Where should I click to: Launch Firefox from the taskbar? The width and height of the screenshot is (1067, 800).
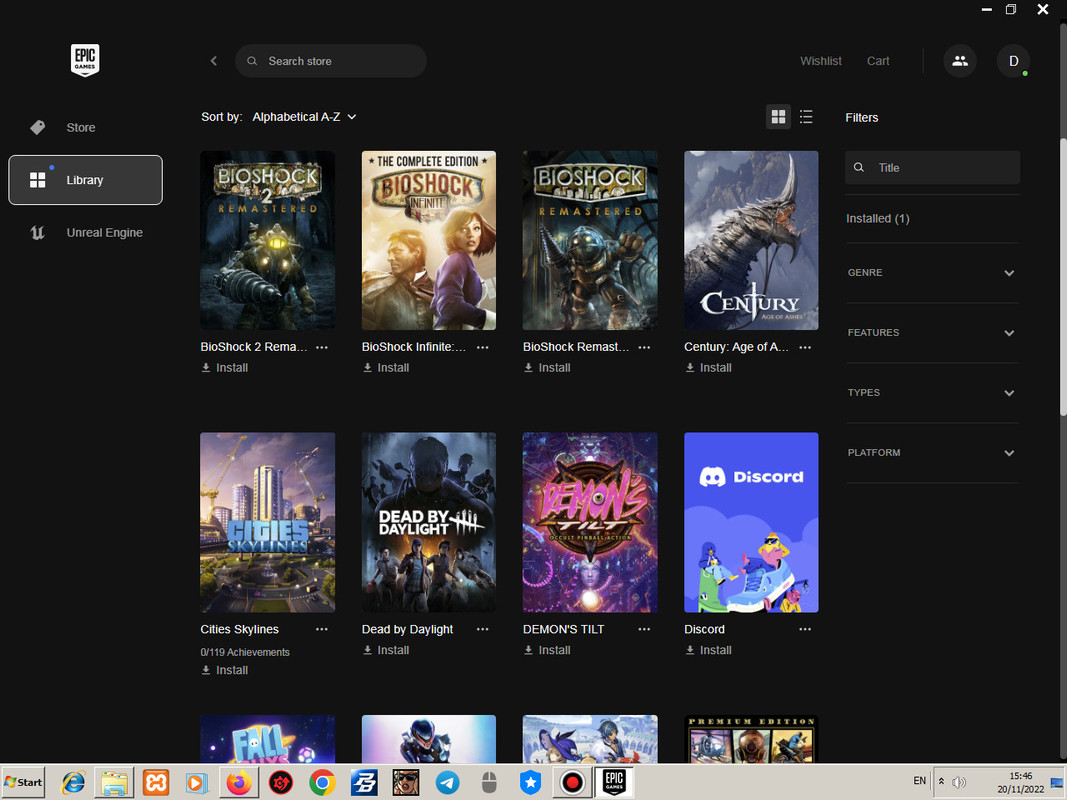pyautogui.click(x=239, y=783)
